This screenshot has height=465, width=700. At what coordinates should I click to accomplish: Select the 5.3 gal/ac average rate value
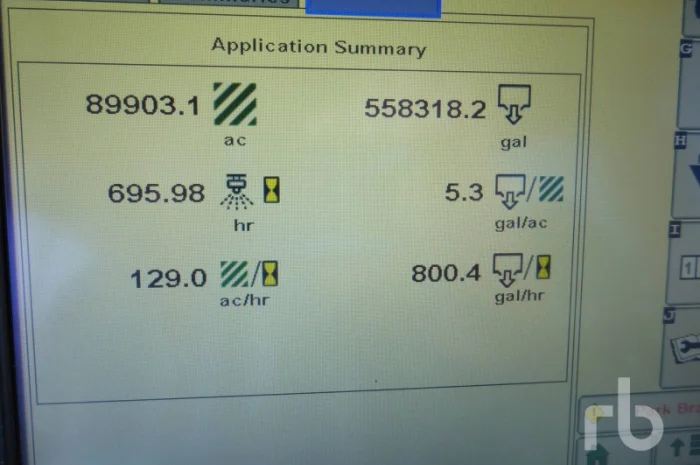464,192
